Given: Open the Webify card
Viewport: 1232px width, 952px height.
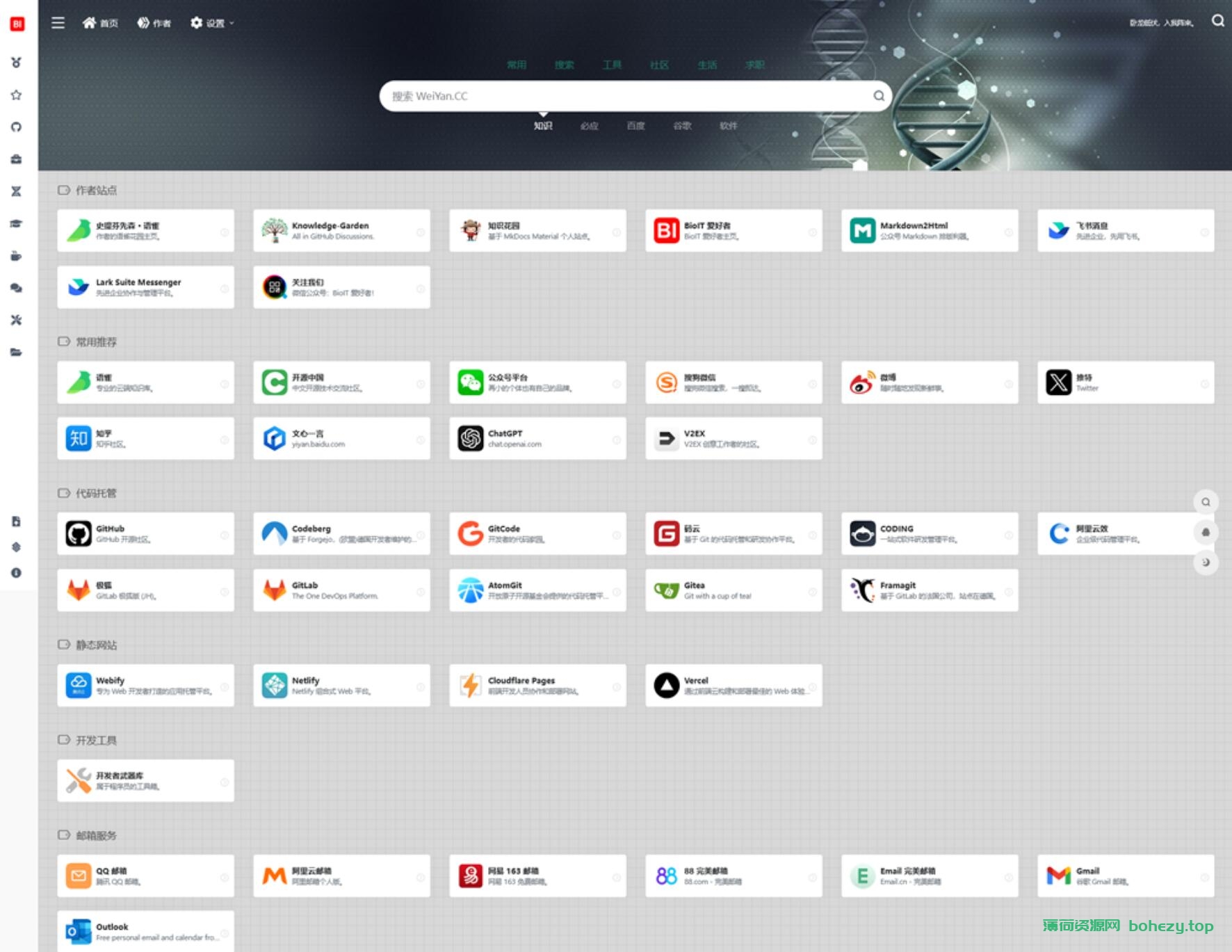Looking at the screenshot, I should click(145, 686).
